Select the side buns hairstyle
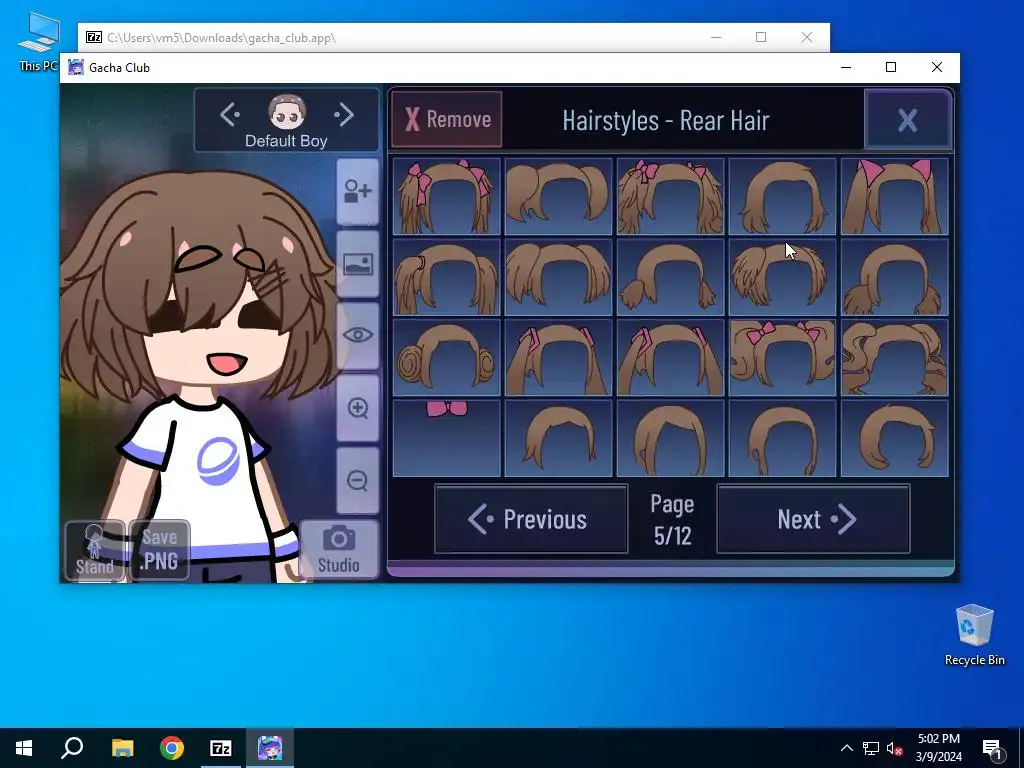 [x=447, y=358]
